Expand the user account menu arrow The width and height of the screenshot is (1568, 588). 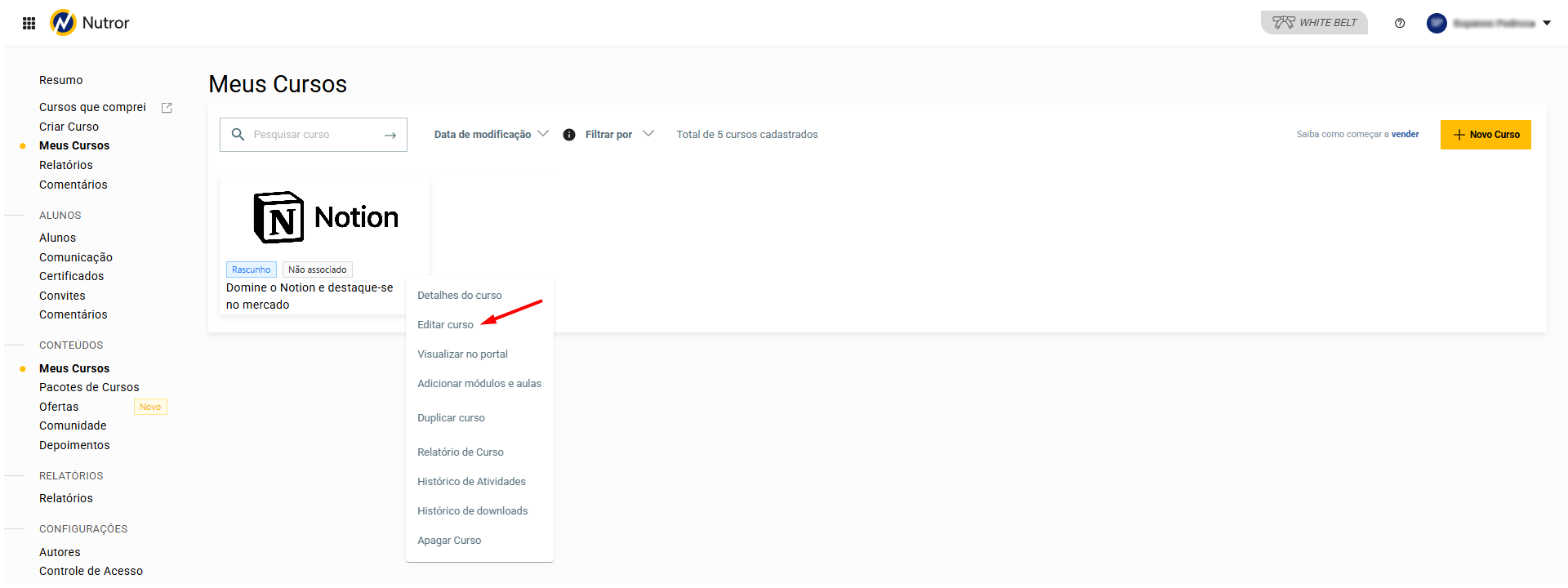[x=1547, y=23]
